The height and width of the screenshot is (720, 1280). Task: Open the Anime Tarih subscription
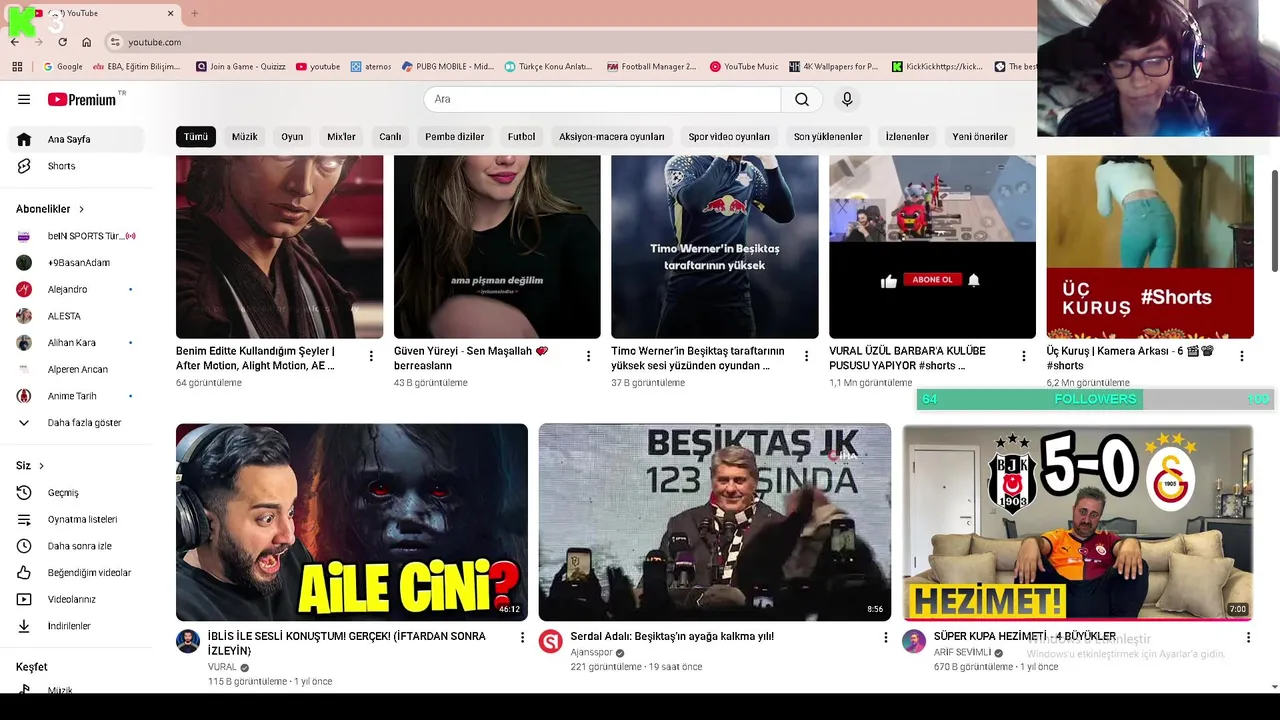pos(76,396)
